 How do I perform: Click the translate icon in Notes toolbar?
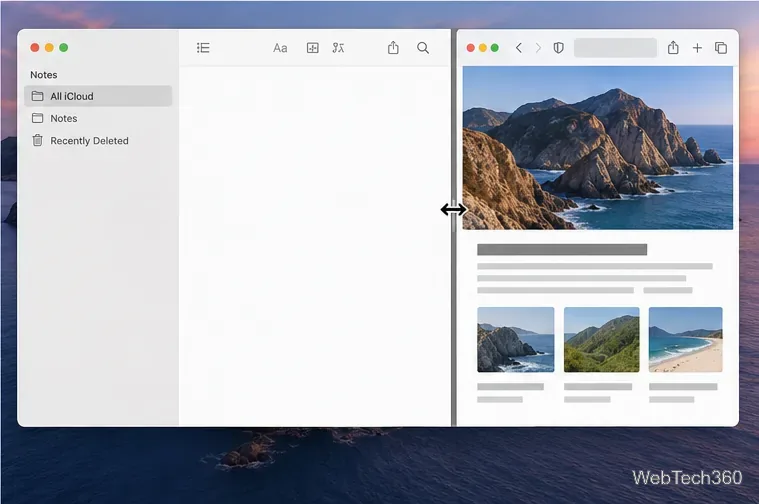[x=338, y=48]
